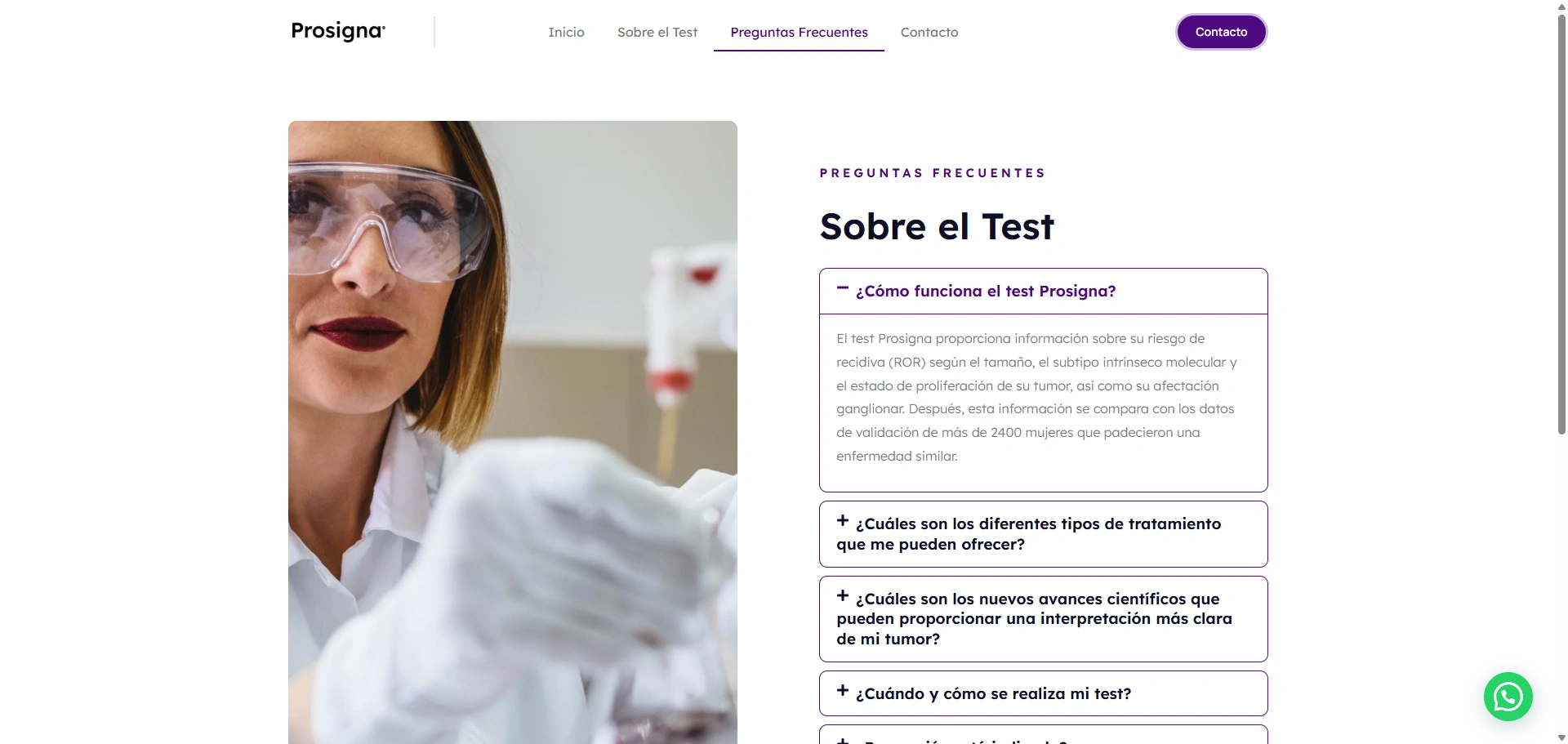Select the Preguntas Frecuentes nav tab
This screenshot has width=1568, height=744.
(799, 33)
